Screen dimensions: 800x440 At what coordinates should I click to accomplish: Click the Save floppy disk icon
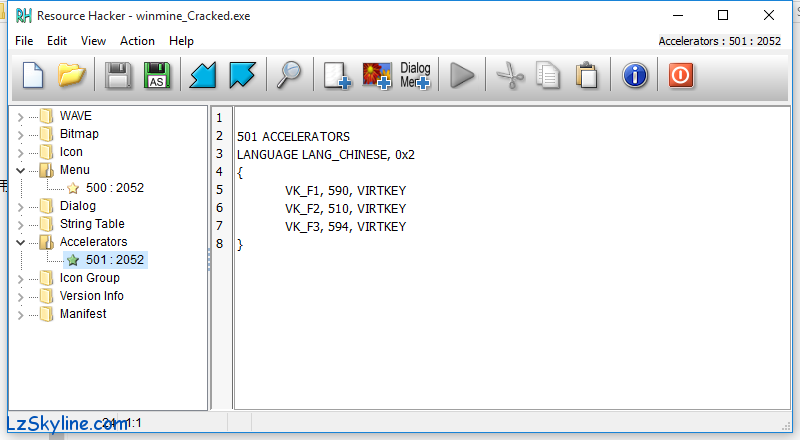click(119, 76)
